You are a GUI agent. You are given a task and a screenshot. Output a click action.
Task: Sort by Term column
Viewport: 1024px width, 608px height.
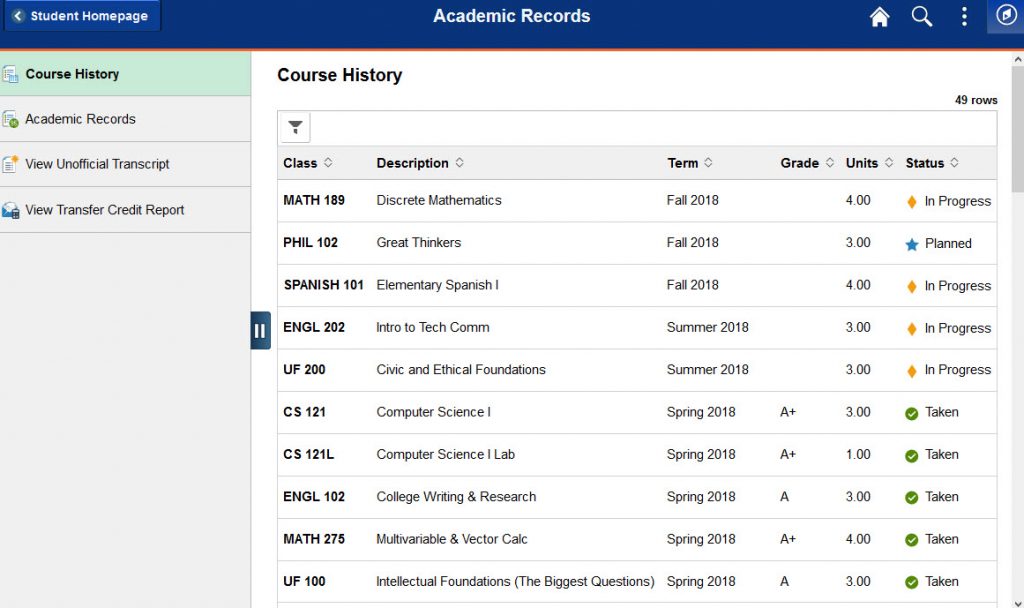690,163
